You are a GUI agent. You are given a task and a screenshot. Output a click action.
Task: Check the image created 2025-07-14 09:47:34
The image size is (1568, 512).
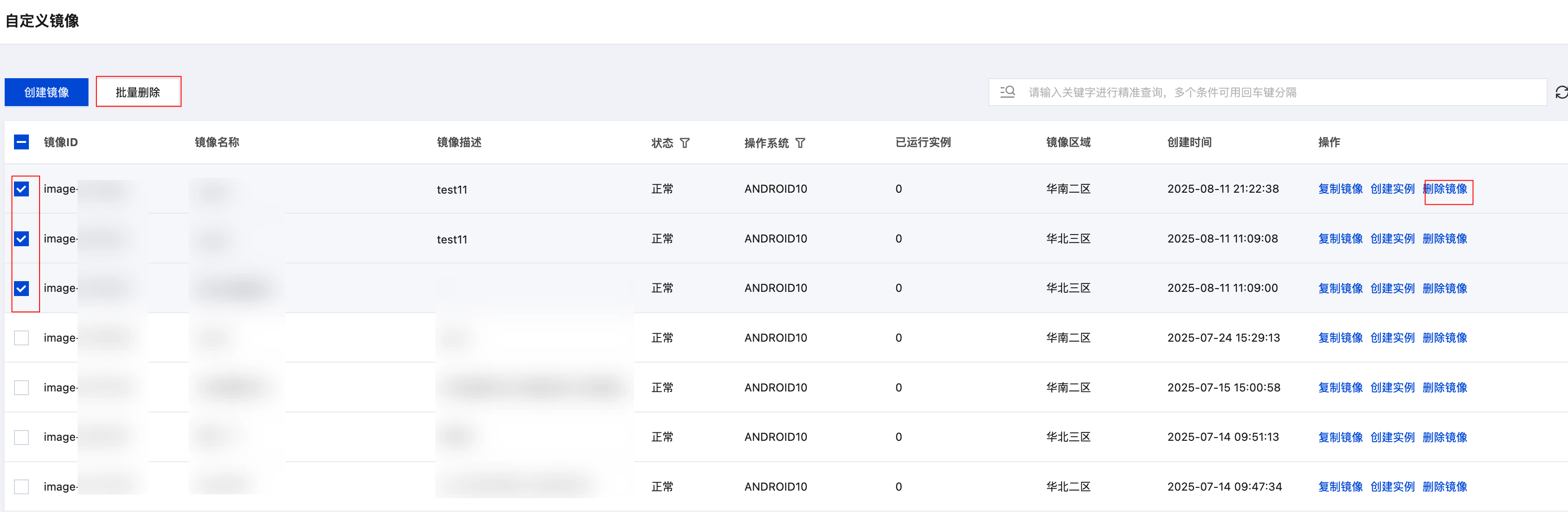pos(21,486)
